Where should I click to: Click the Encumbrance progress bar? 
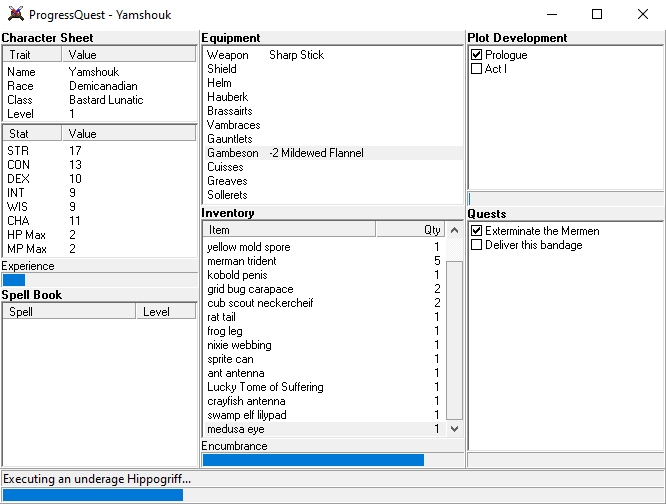pos(333,460)
